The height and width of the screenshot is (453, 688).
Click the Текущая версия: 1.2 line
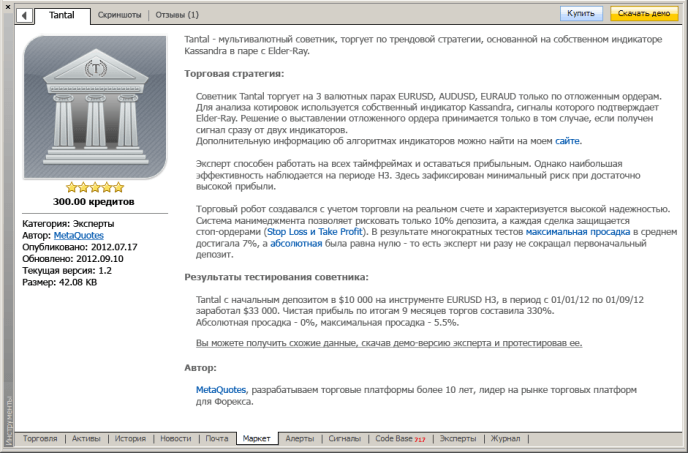(67, 270)
